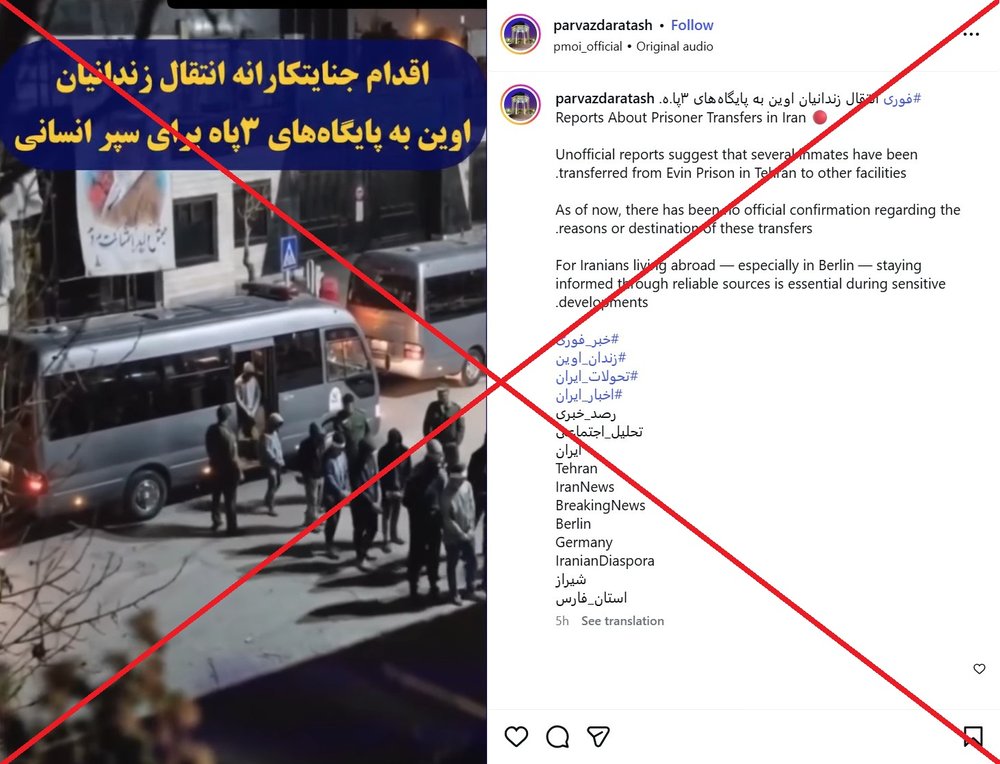1000x764 pixels.
Task: Open more options three-dot menu
Action: click(971, 34)
